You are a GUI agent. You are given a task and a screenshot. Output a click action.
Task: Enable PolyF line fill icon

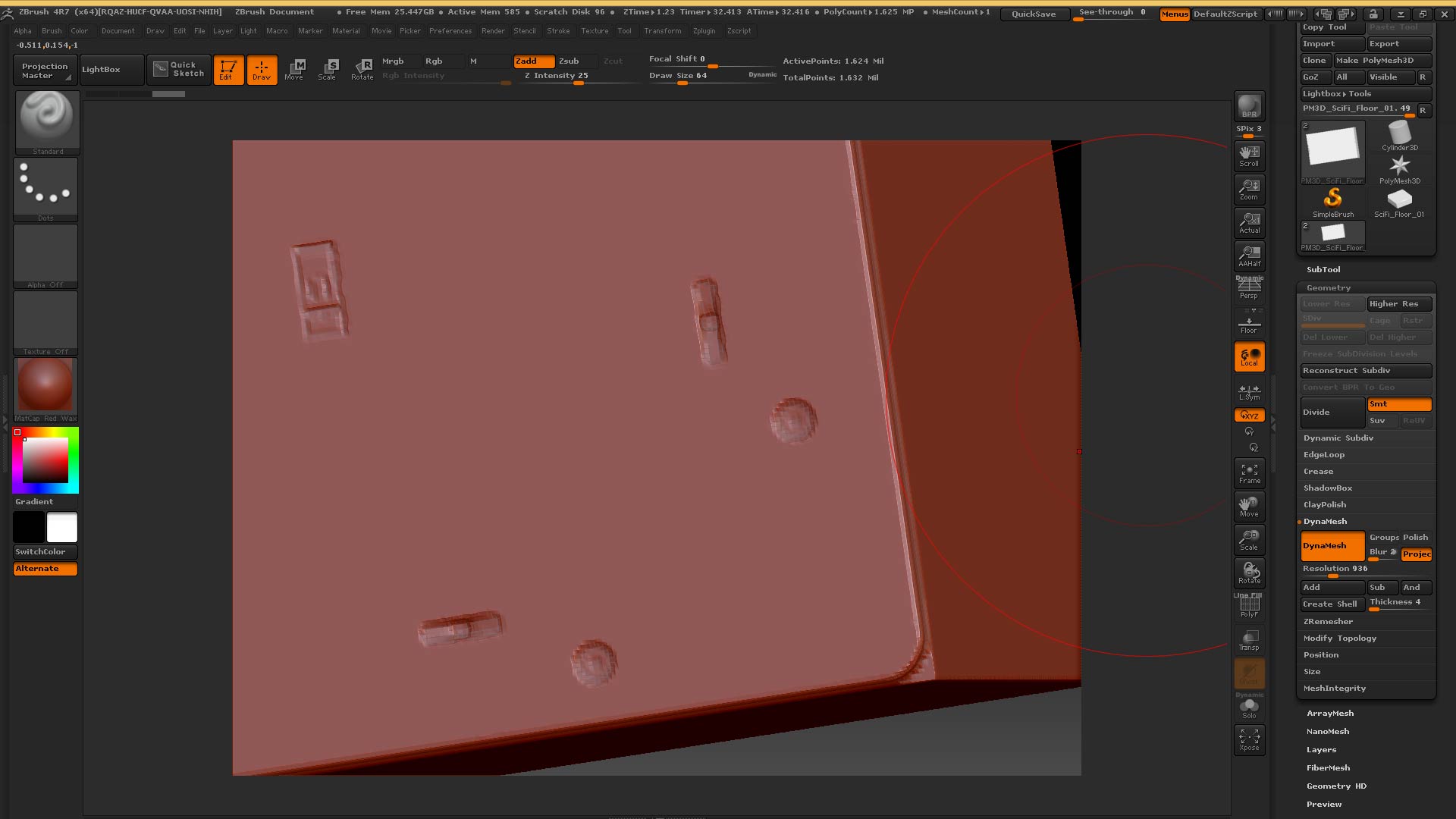[x=1249, y=607]
